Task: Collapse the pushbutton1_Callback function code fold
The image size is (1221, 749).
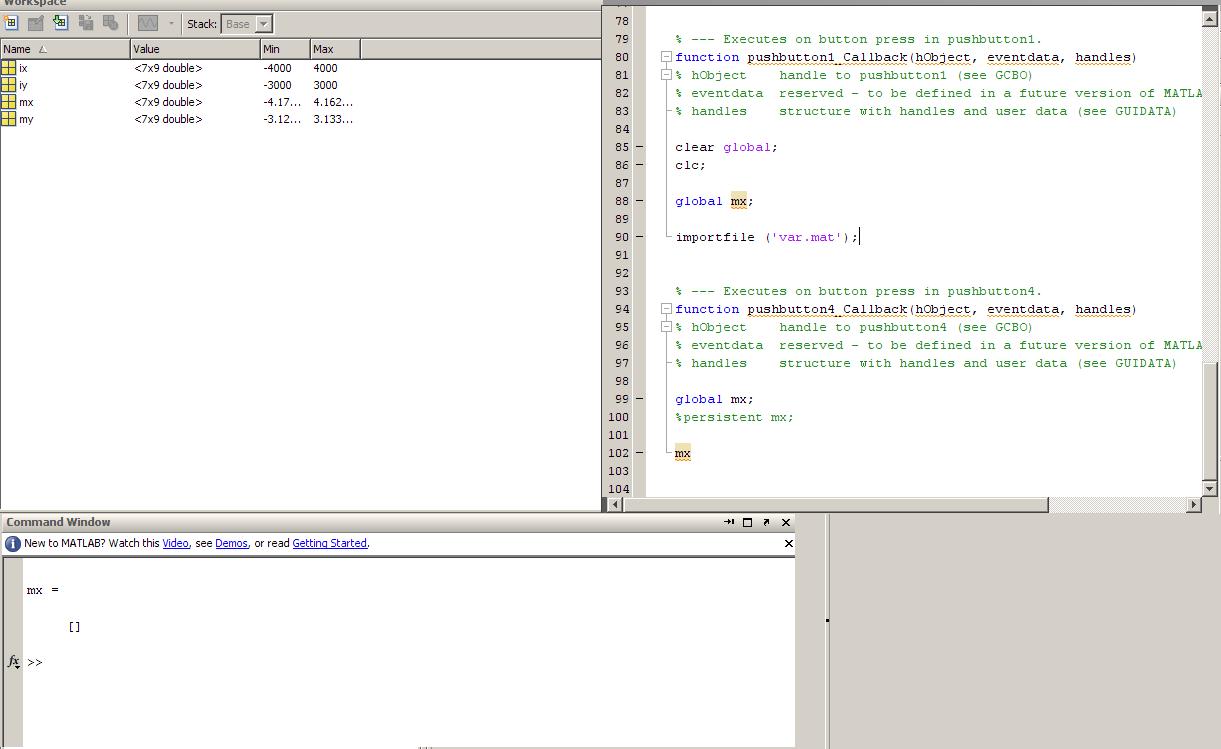Action: pos(666,57)
